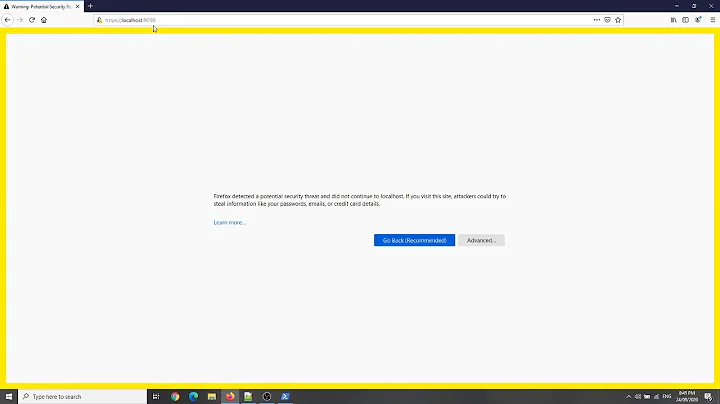Launch Microsoft Edge from the taskbar
720x404 pixels.
pyautogui.click(x=193, y=396)
